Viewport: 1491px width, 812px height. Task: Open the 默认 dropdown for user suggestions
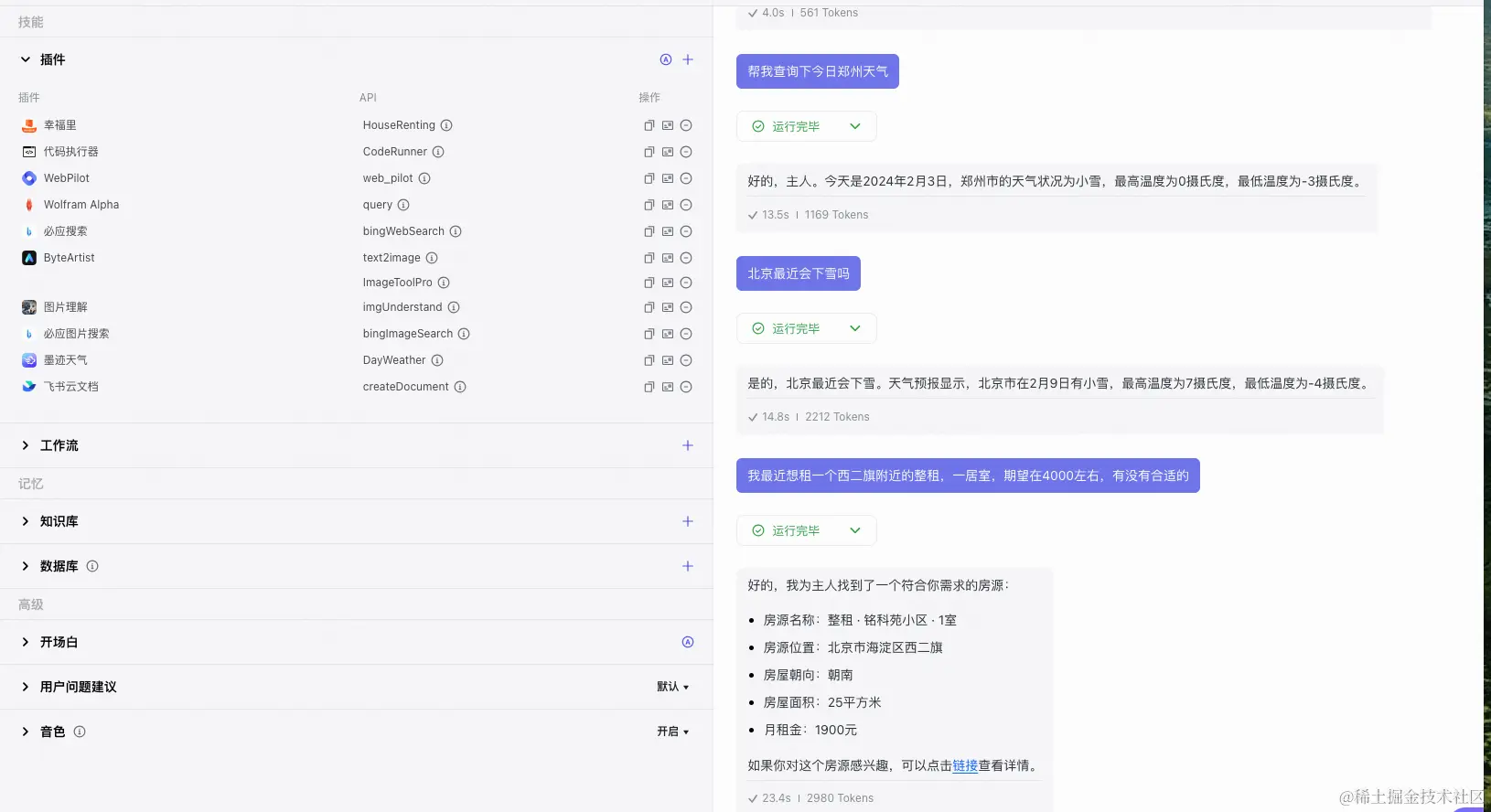[673, 687]
